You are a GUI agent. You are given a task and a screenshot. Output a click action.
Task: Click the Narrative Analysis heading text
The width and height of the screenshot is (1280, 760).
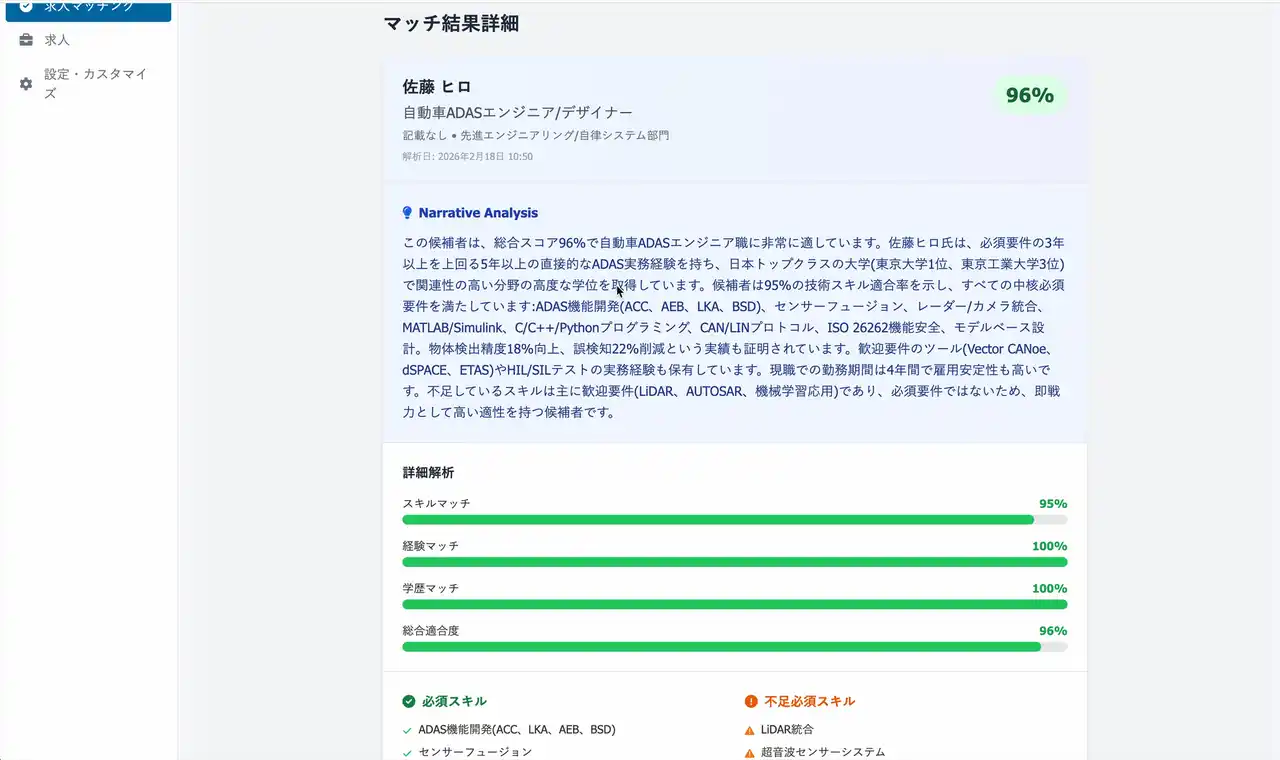pyautogui.click(x=478, y=213)
